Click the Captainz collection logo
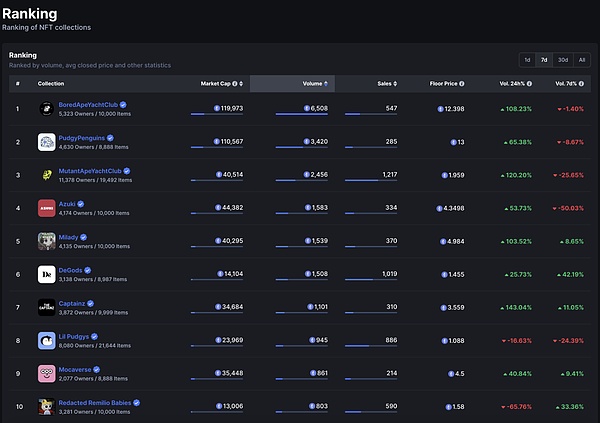The width and height of the screenshot is (600, 423). [x=46, y=307]
